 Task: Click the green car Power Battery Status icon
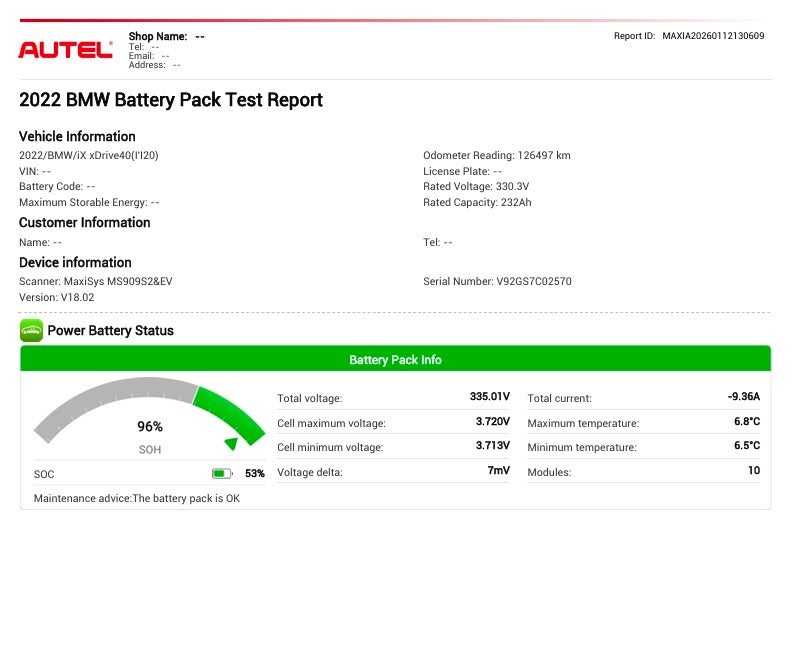[x=31, y=331]
